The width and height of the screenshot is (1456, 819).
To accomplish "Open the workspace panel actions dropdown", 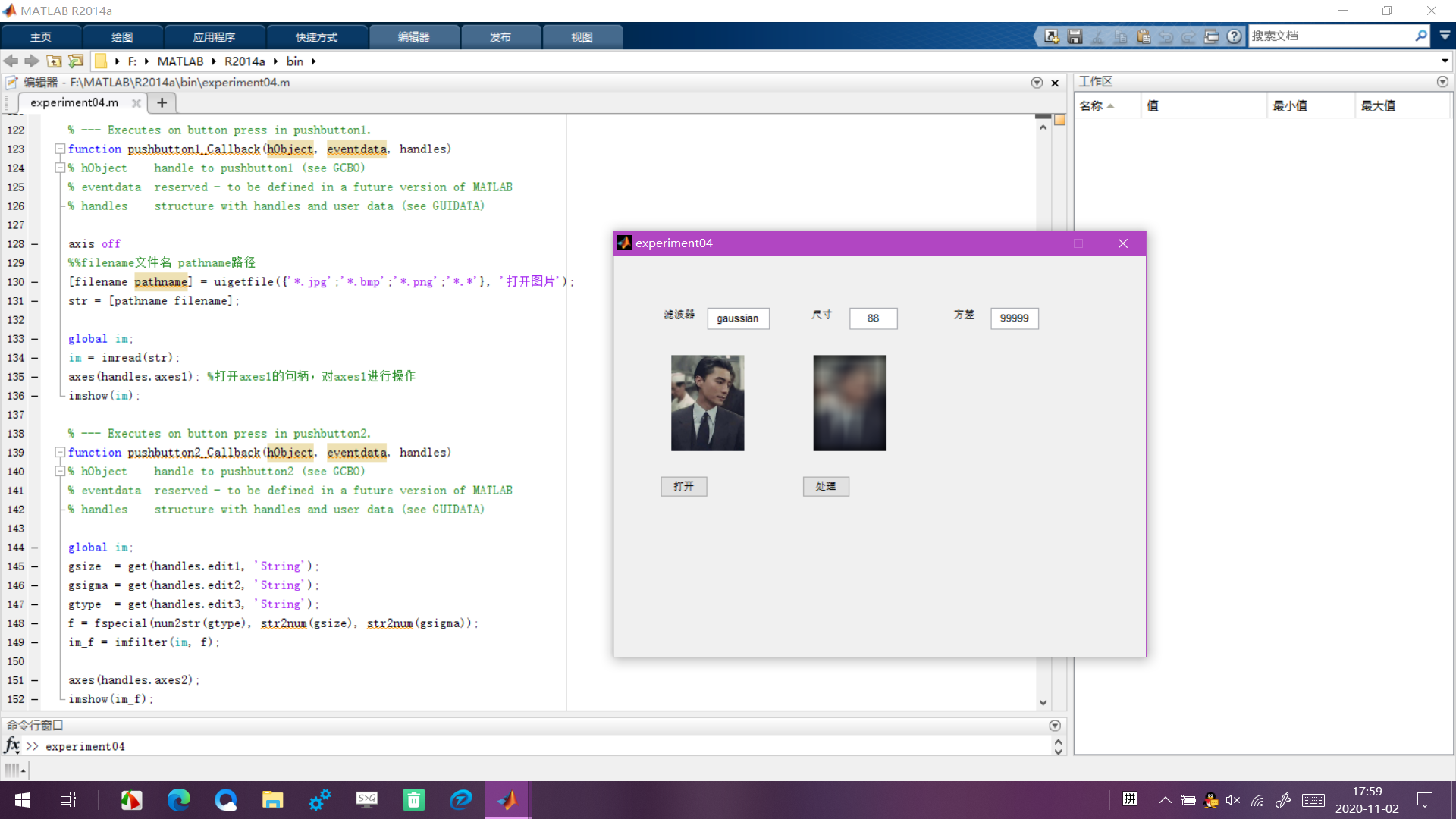I will [x=1442, y=82].
